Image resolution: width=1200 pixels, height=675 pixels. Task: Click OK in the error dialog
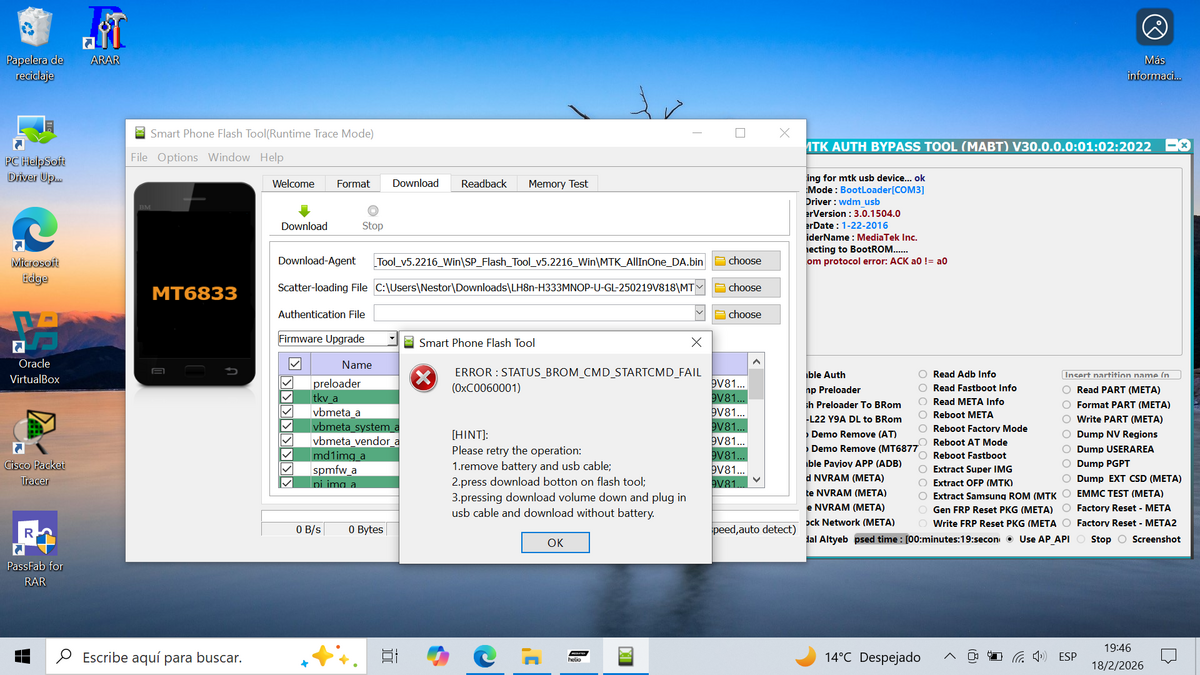click(x=555, y=542)
